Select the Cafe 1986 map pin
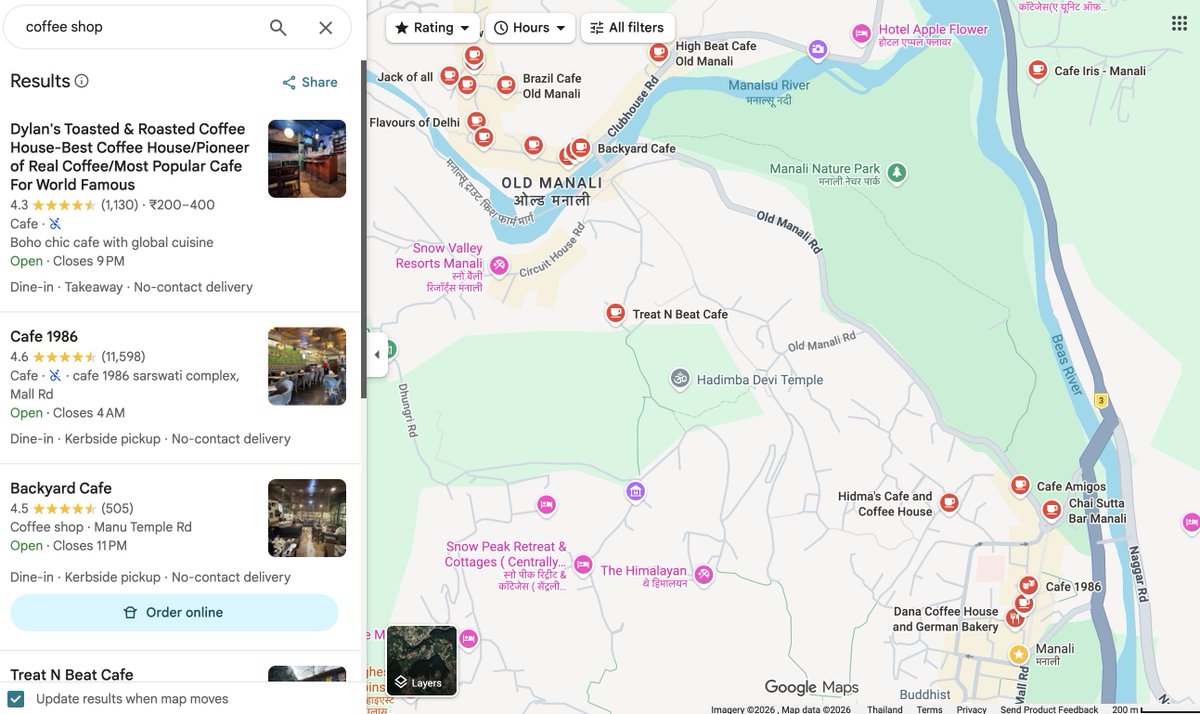Image resolution: width=1200 pixels, height=714 pixels. click(x=1028, y=585)
